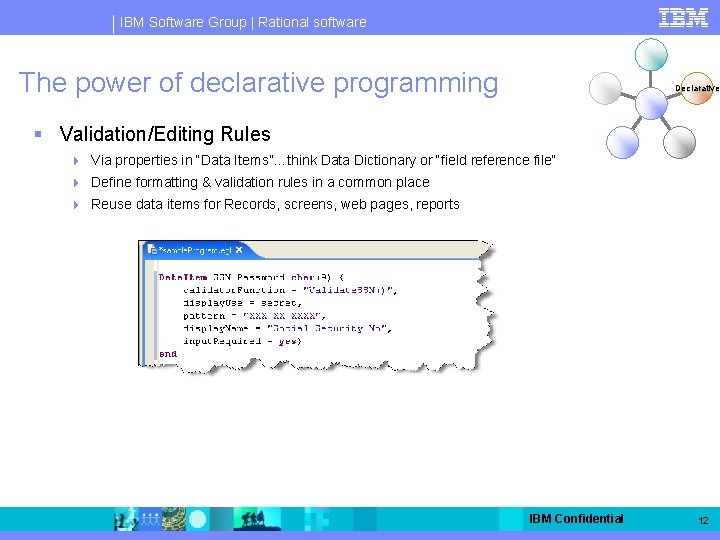Viewport: 720px width, 540px height.
Task: Click "Reuse data items for Records, screens, web pages, reports"
Action: pos(275,204)
